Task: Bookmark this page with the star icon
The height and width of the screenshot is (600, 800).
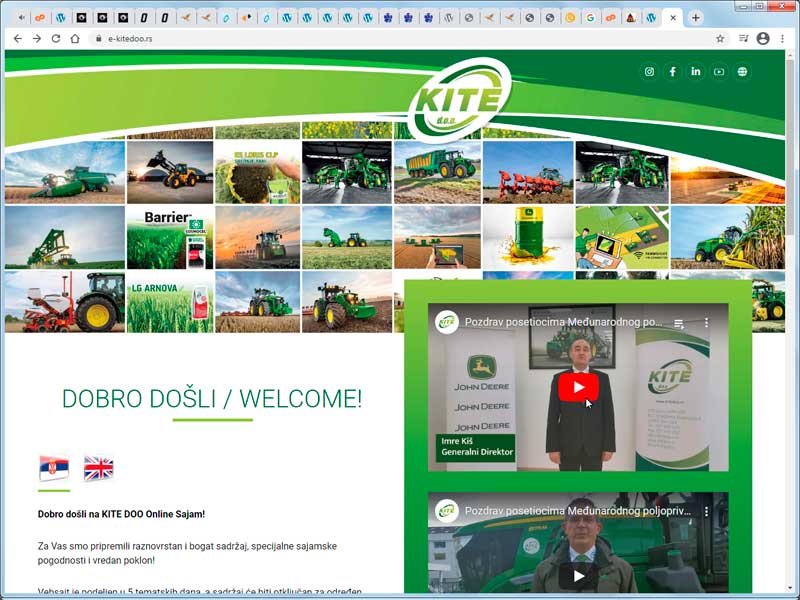Action: coord(720,38)
